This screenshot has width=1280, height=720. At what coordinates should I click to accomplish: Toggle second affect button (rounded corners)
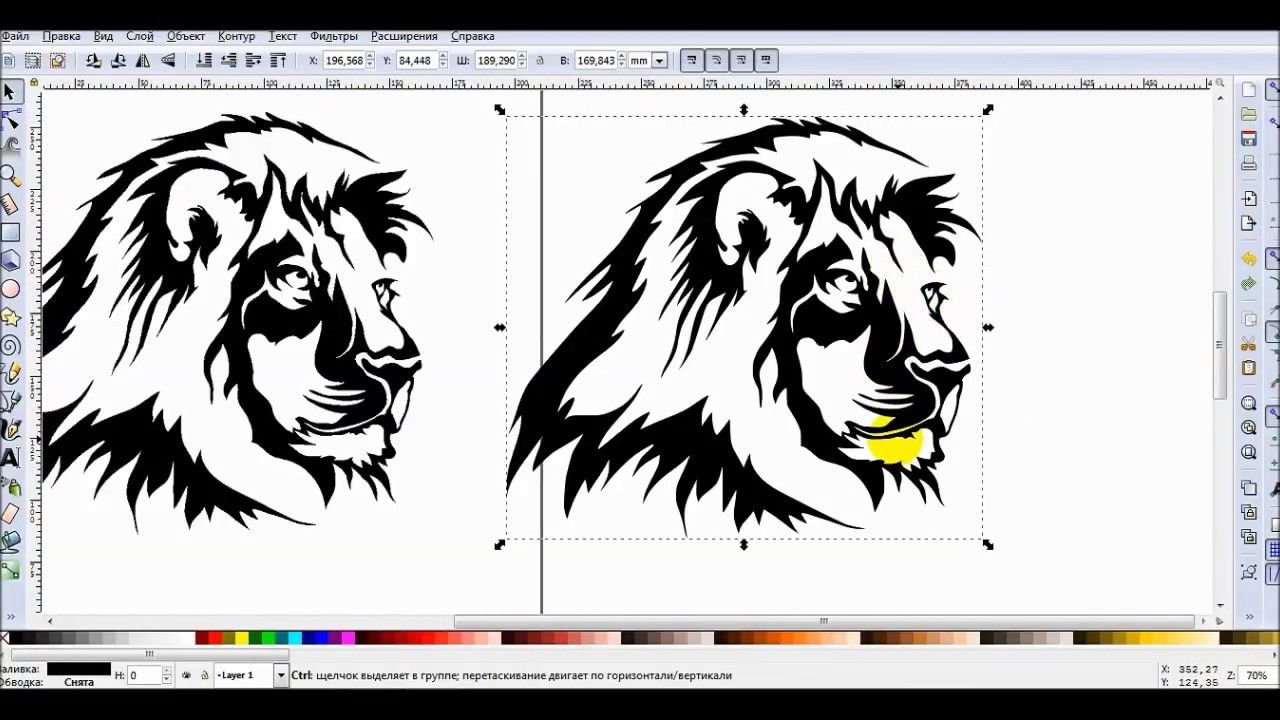coord(716,61)
